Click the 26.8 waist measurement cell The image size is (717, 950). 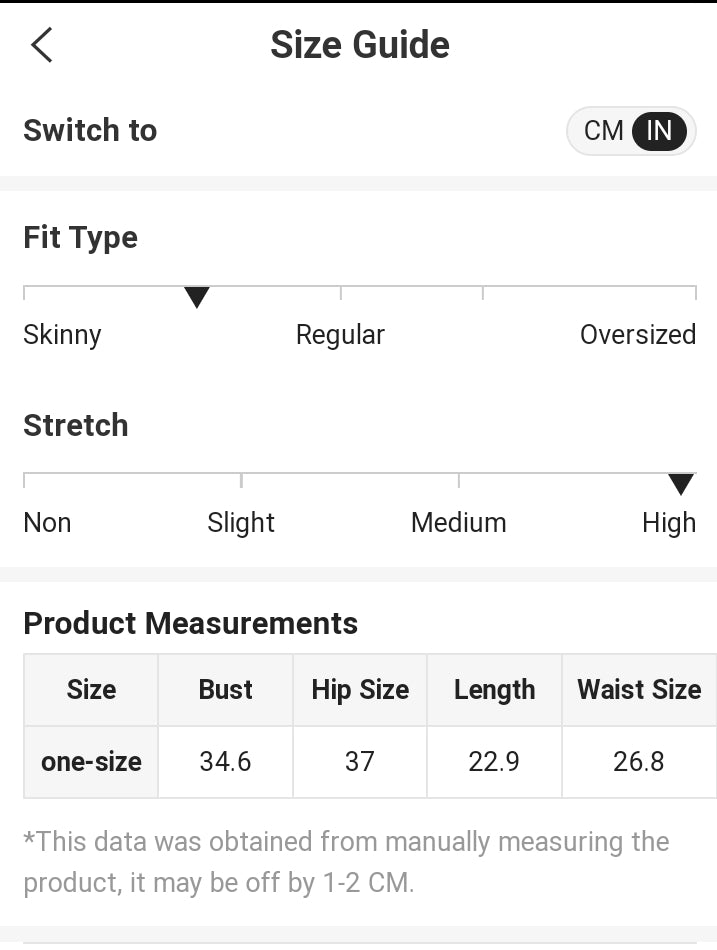[x=639, y=762]
